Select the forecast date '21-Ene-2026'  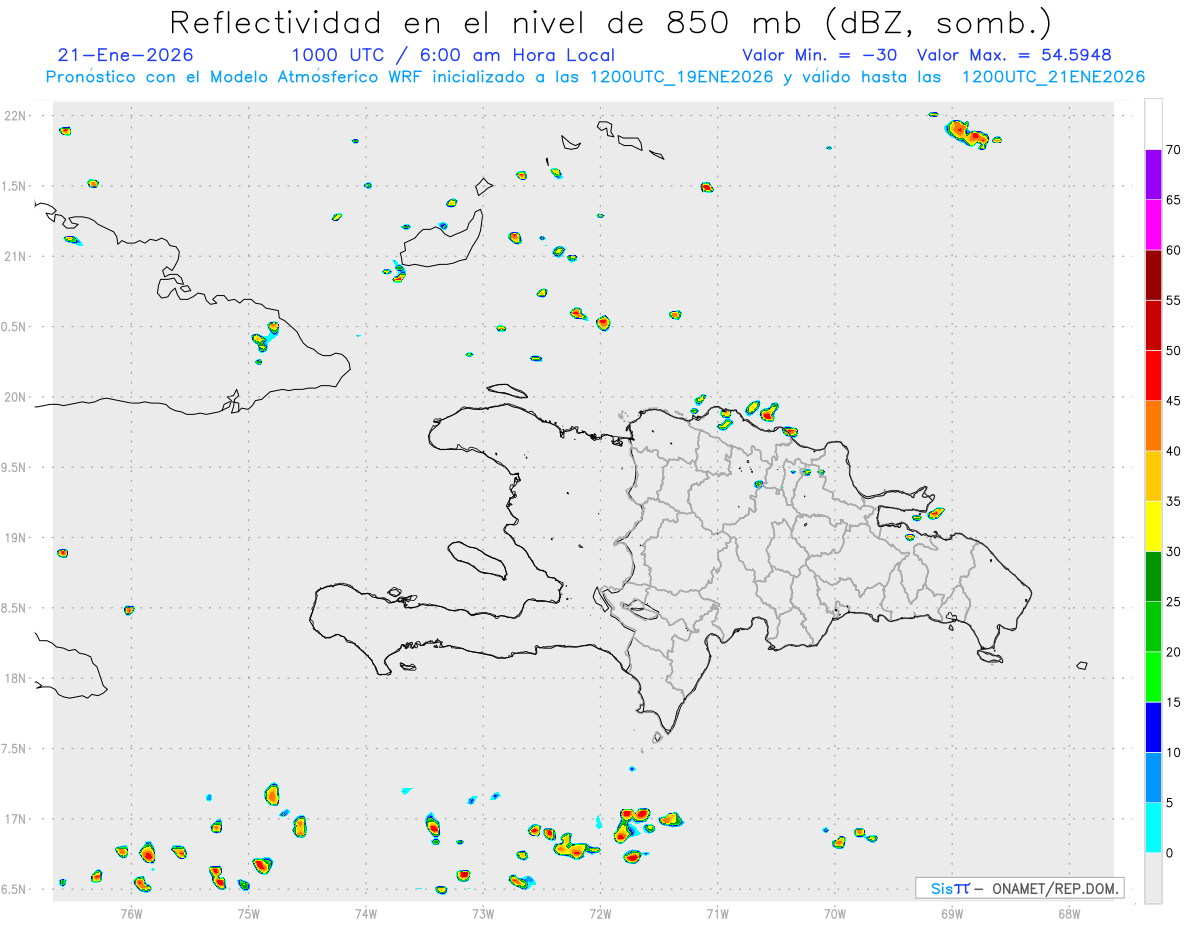click(x=126, y=55)
